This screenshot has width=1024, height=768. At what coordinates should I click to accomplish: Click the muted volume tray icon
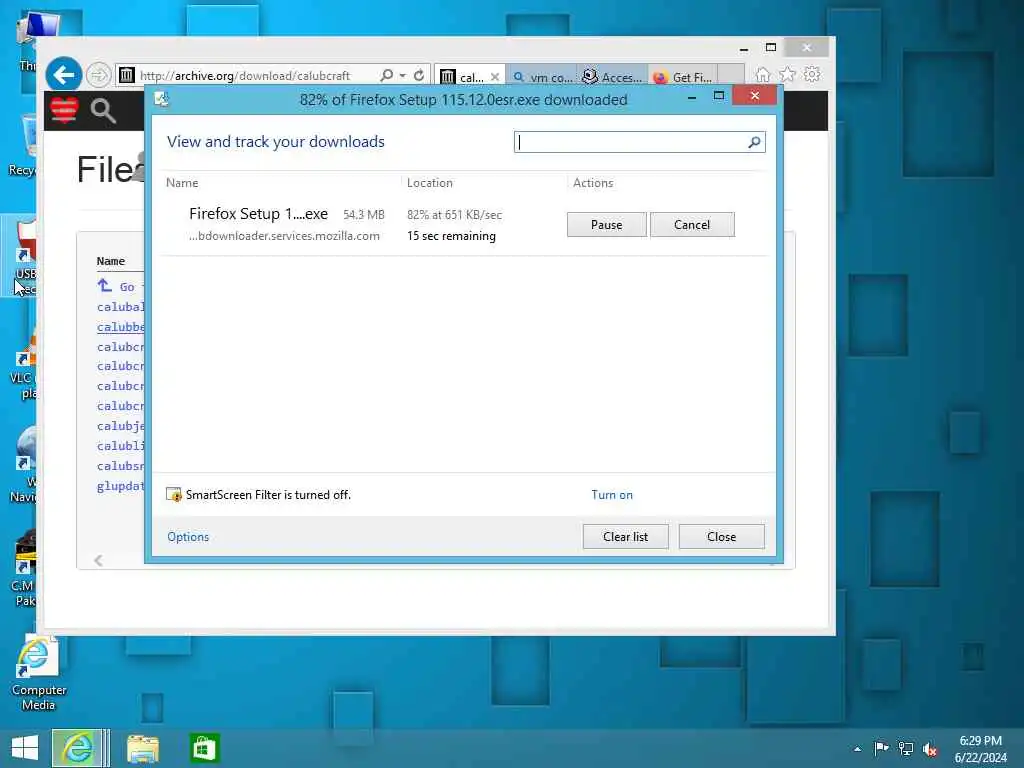click(931, 749)
